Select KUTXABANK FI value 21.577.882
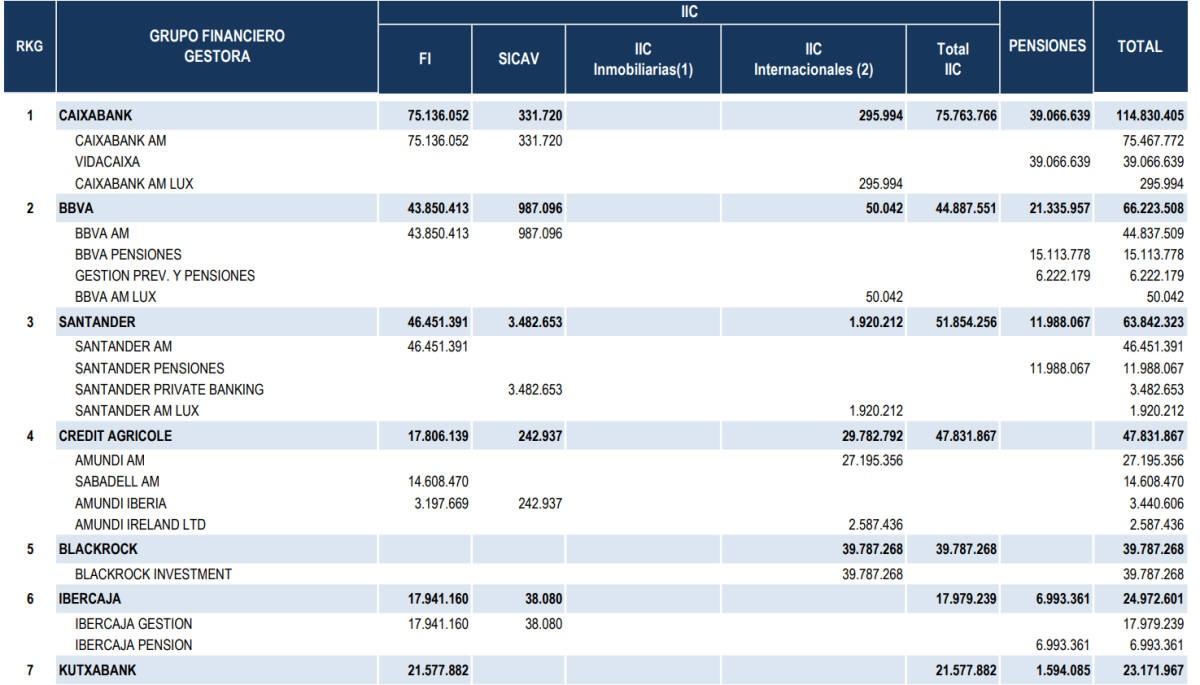Image resolution: width=1200 pixels, height=685 pixels. click(438, 671)
